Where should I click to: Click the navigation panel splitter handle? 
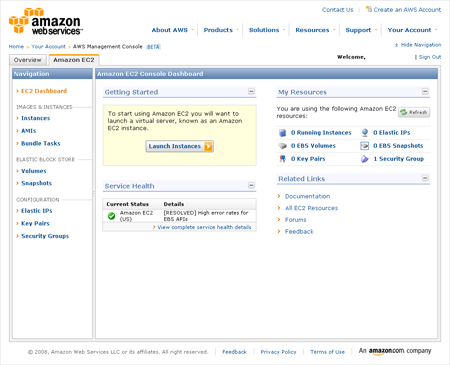point(94,193)
